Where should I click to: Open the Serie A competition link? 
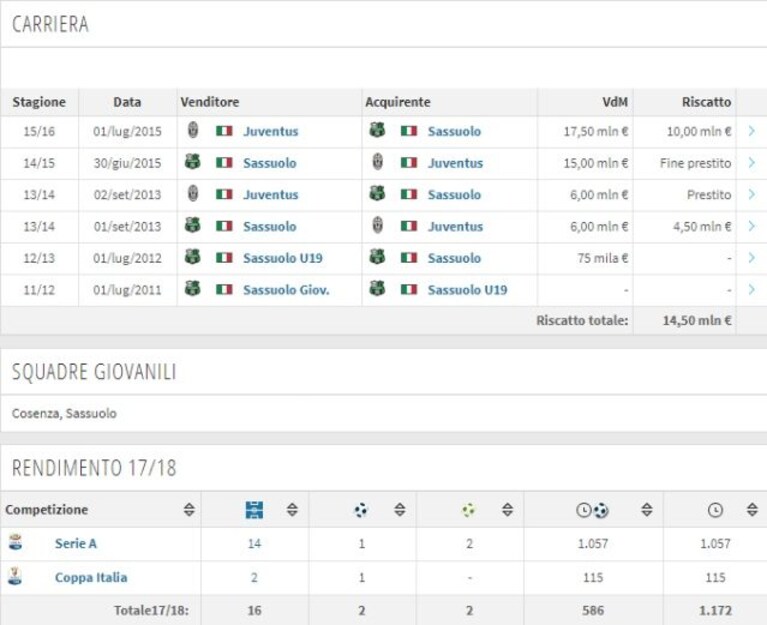click(x=76, y=543)
